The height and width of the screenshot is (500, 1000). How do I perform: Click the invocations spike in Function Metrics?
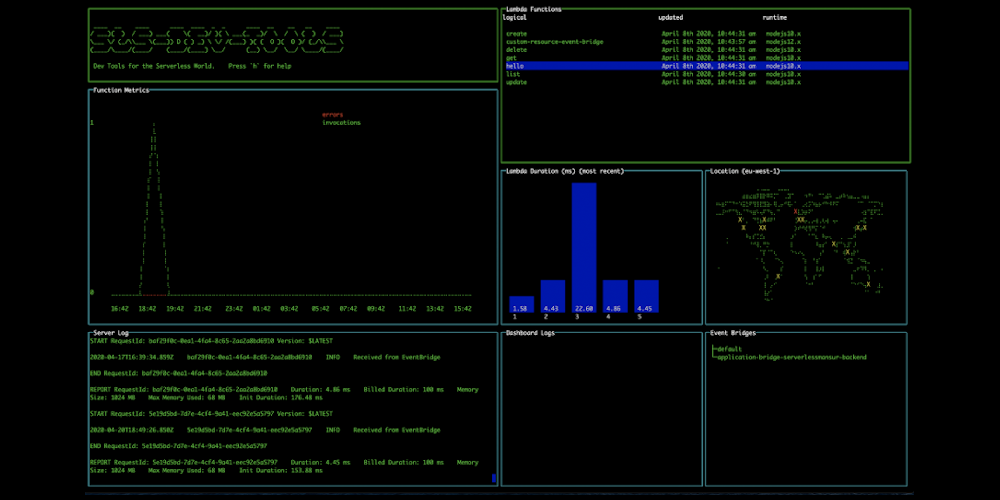click(154, 210)
